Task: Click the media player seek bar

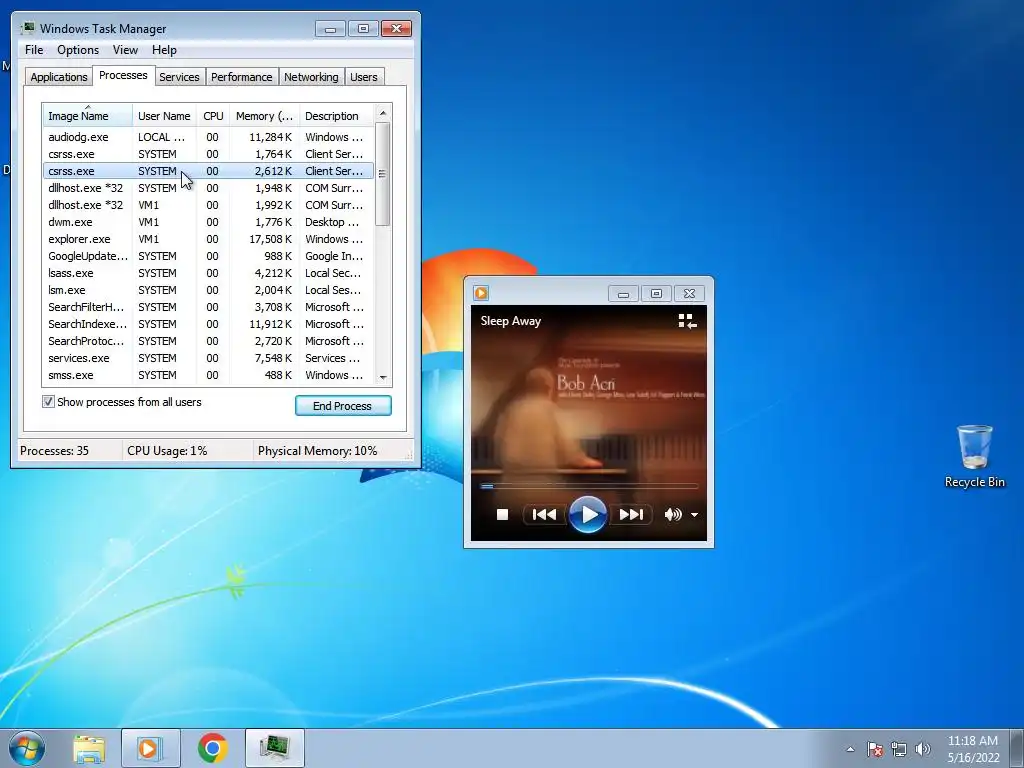Action: [x=588, y=486]
